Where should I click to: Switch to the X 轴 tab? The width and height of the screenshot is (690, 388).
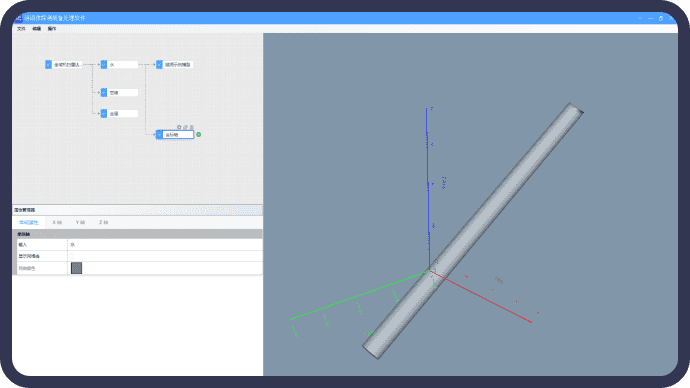(57, 223)
